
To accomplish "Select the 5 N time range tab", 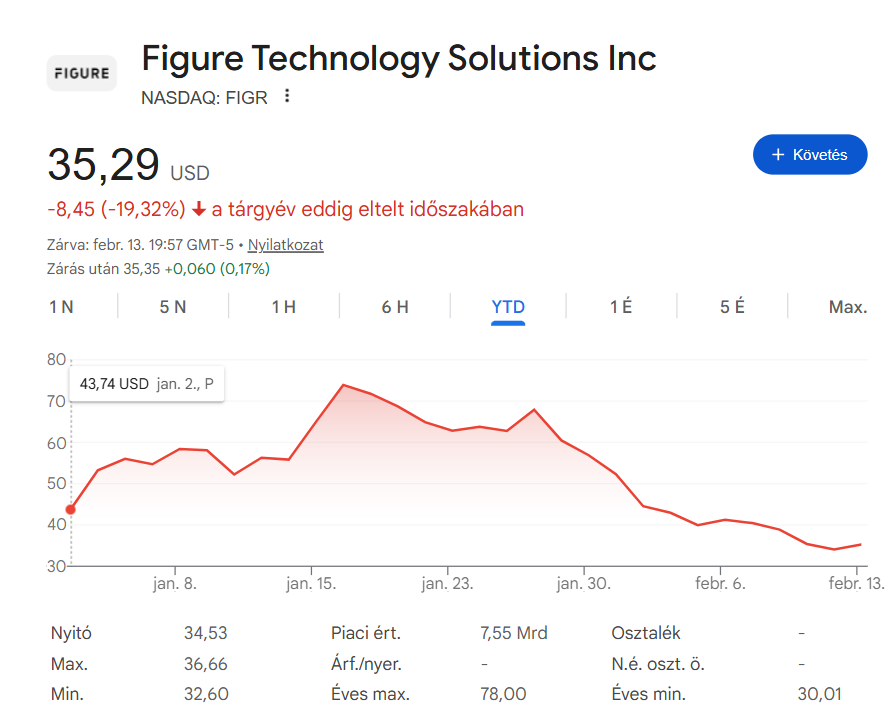I will [173, 307].
